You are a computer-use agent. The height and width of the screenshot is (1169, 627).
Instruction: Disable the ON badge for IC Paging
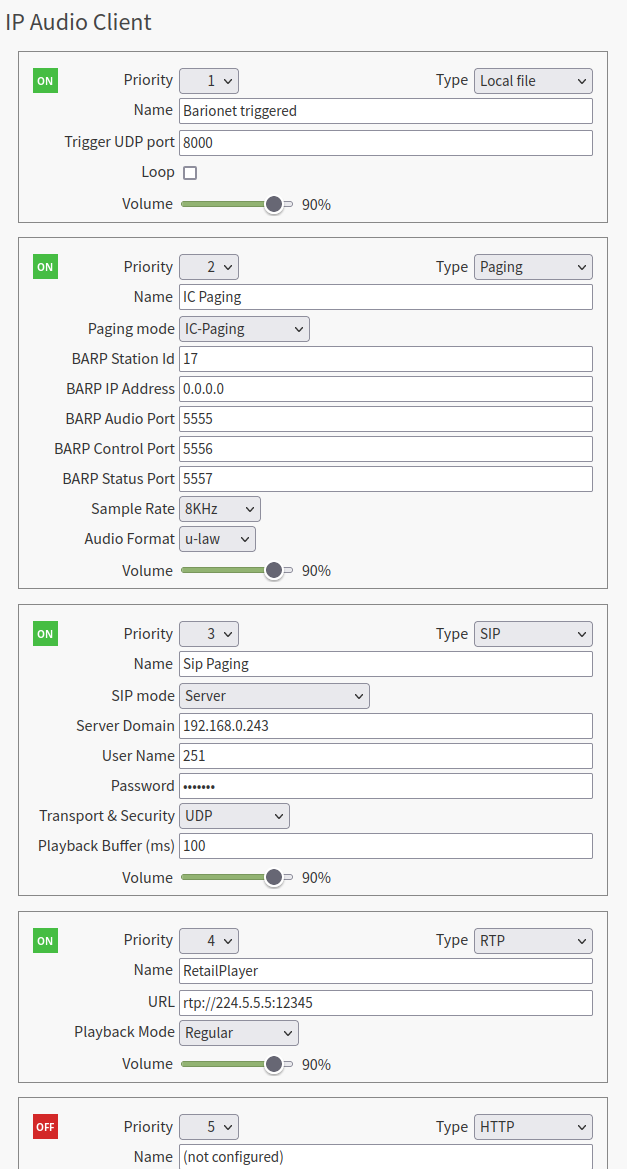point(45,267)
